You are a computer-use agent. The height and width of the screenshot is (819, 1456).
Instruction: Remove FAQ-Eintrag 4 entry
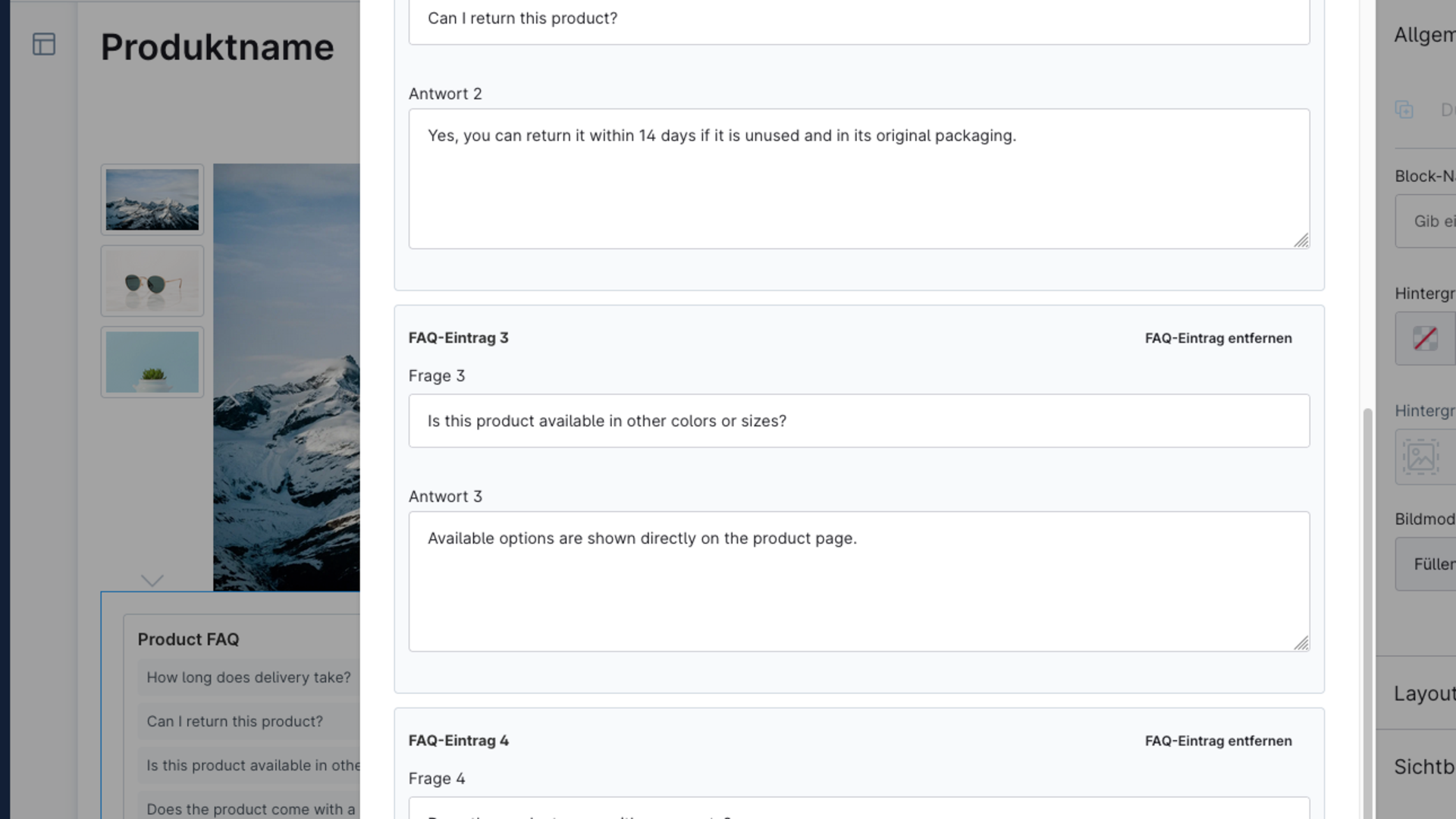pos(1218,741)
